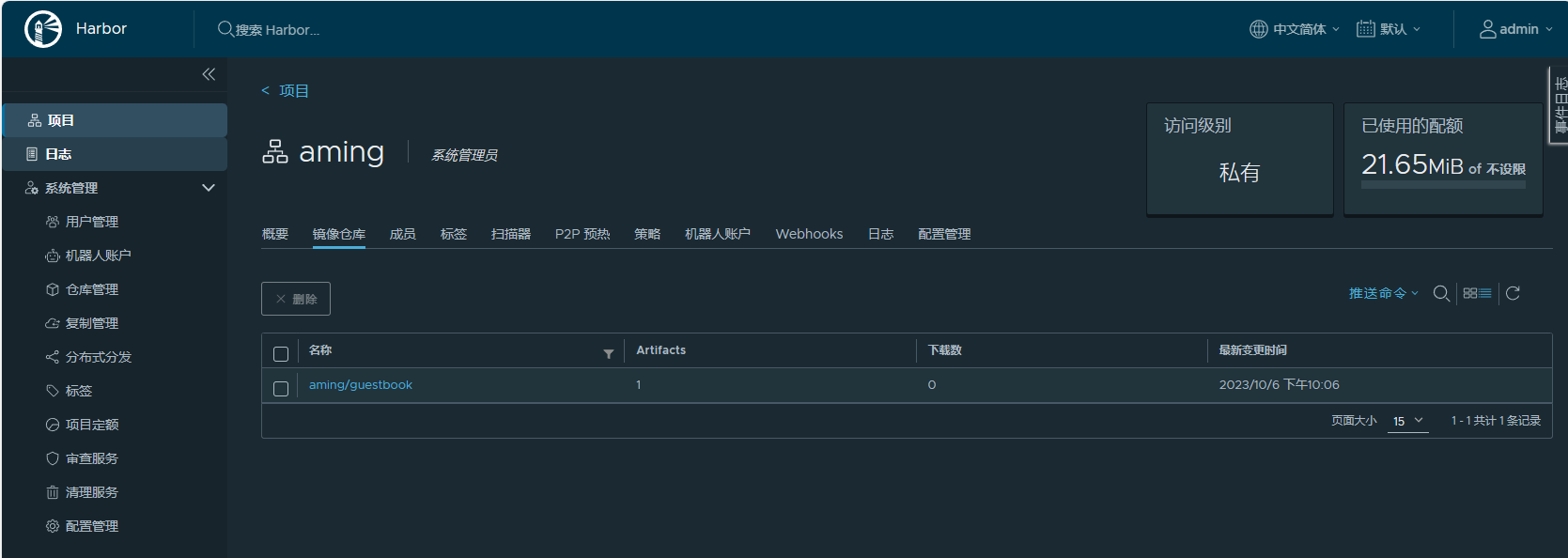This screenshot has height=558, width=1568.
Task: Open the 推送命令 dropdown
Action: [x=1384, y=293]
